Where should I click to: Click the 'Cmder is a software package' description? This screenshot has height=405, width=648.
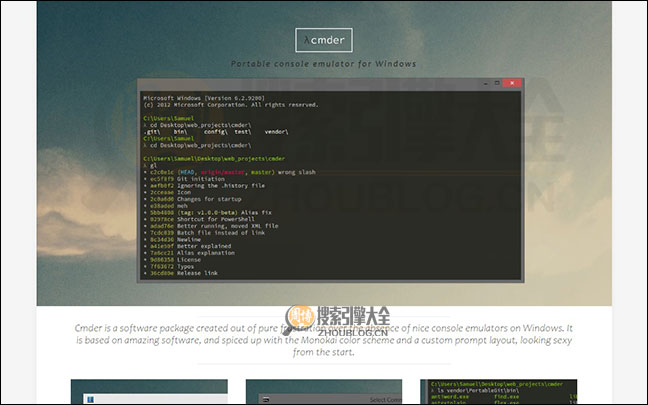pos(324,340)
